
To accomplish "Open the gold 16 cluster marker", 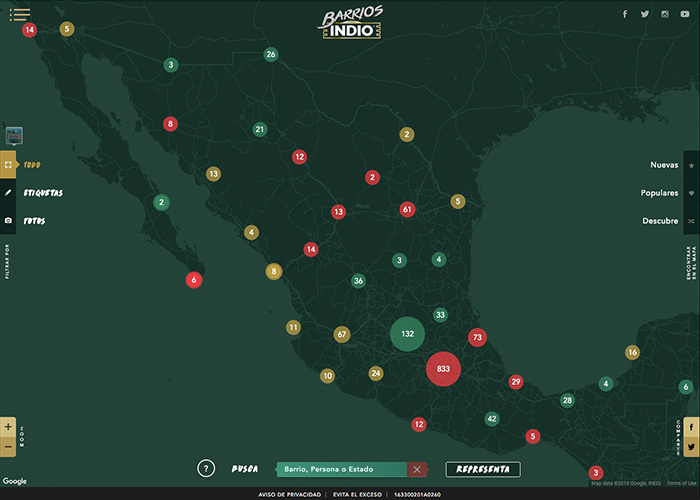I will click(633, 352).
